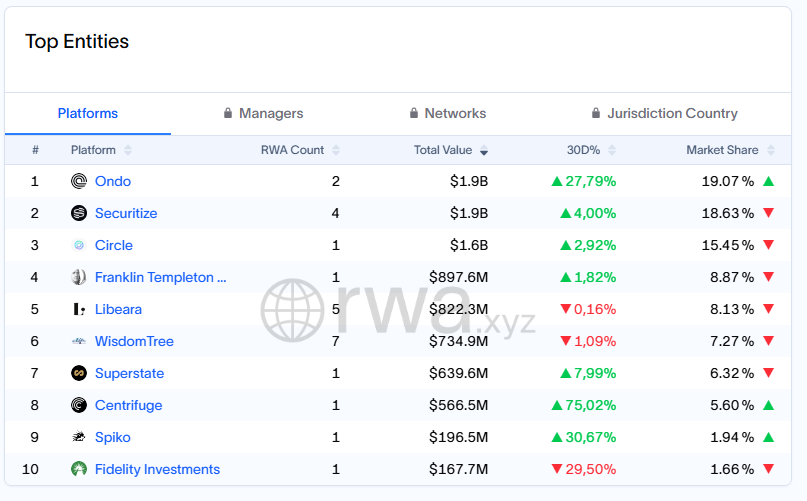Click the $1.6B total value cell
807x501 pixels.
tap(469, 245)
